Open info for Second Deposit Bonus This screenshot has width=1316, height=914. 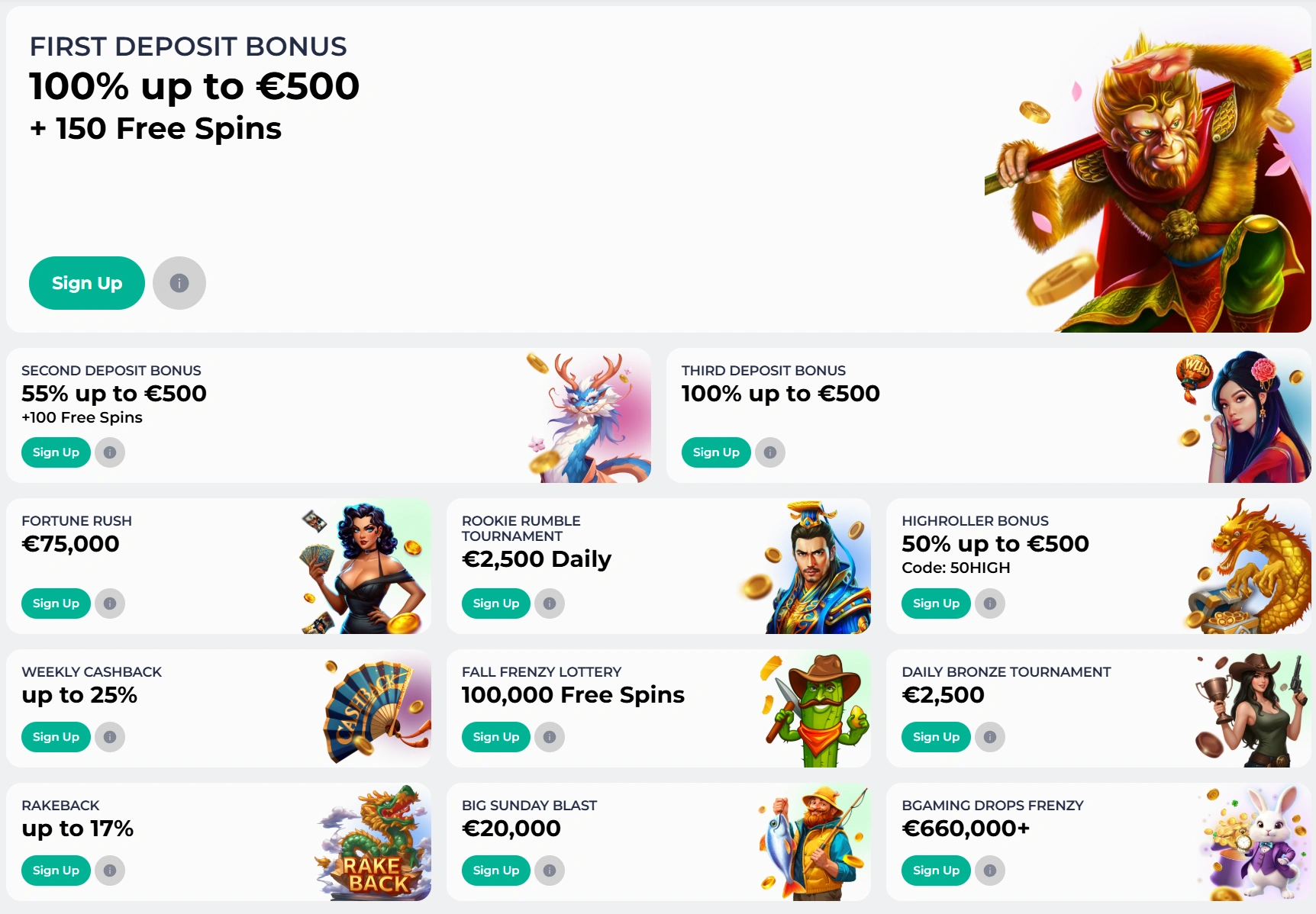tap(110, 452)
